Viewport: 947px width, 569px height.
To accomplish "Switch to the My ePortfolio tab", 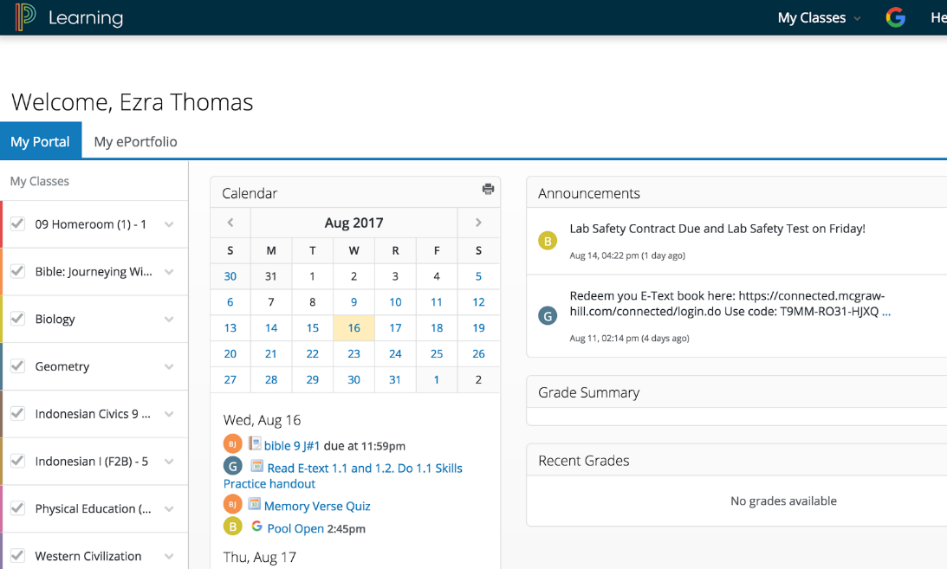I will [x=135, y=142].
